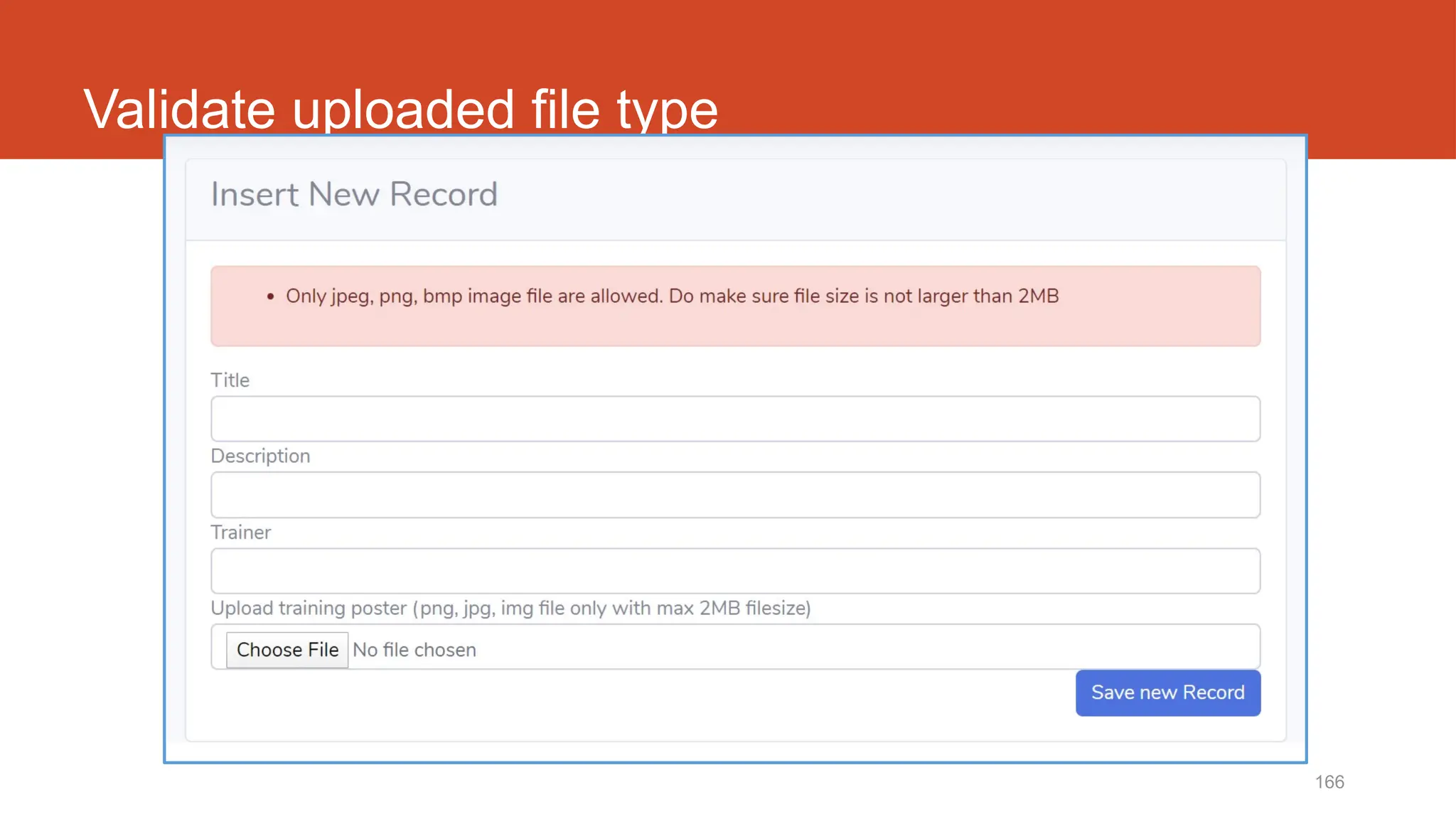
Task: Click the jpeg, png, bmp error message
Action: click(672, 296)
